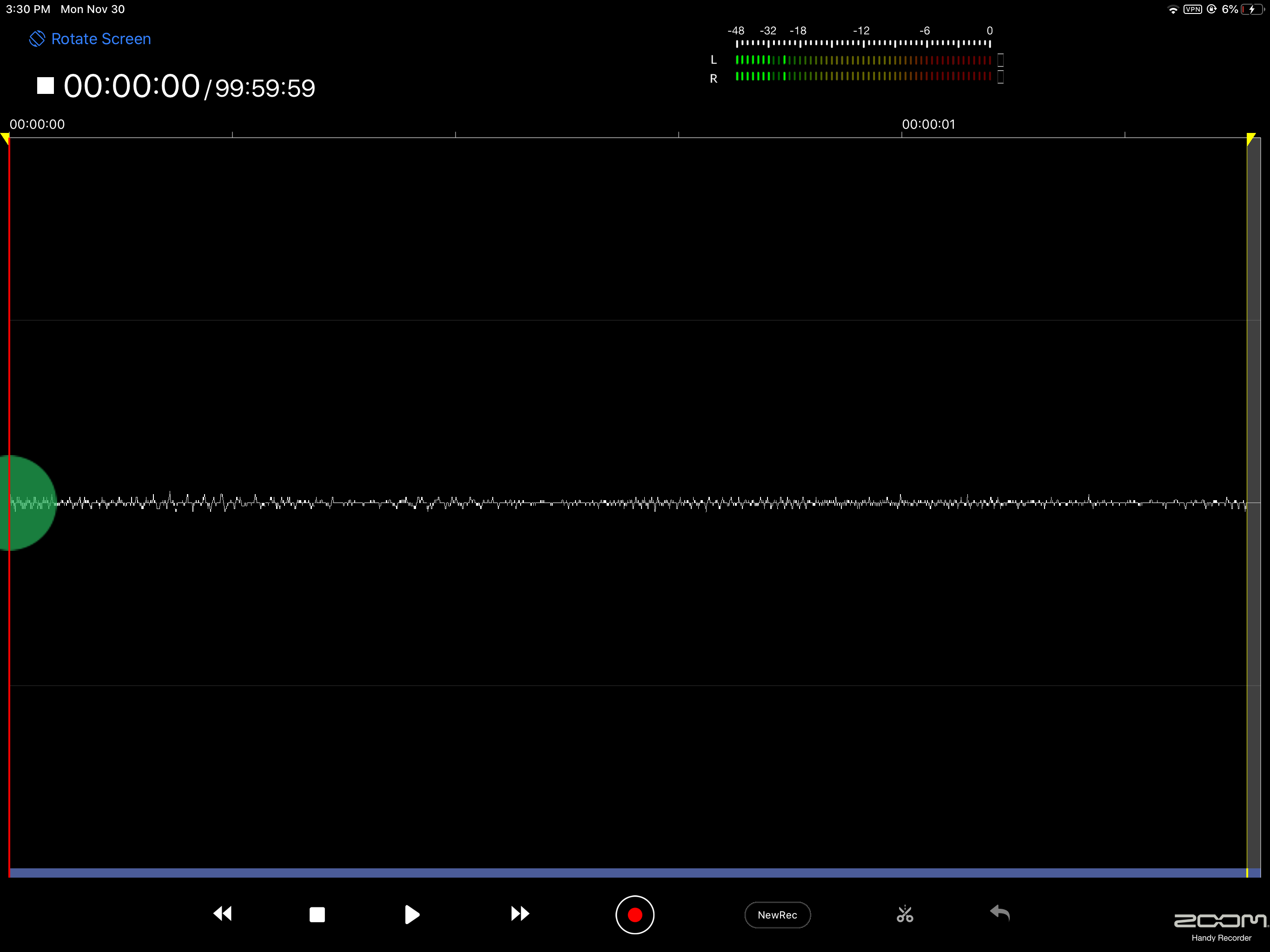Tap the 00:00:01 timeline ruler label
This screenshot has height=952, width=1270.
point(928,125)
